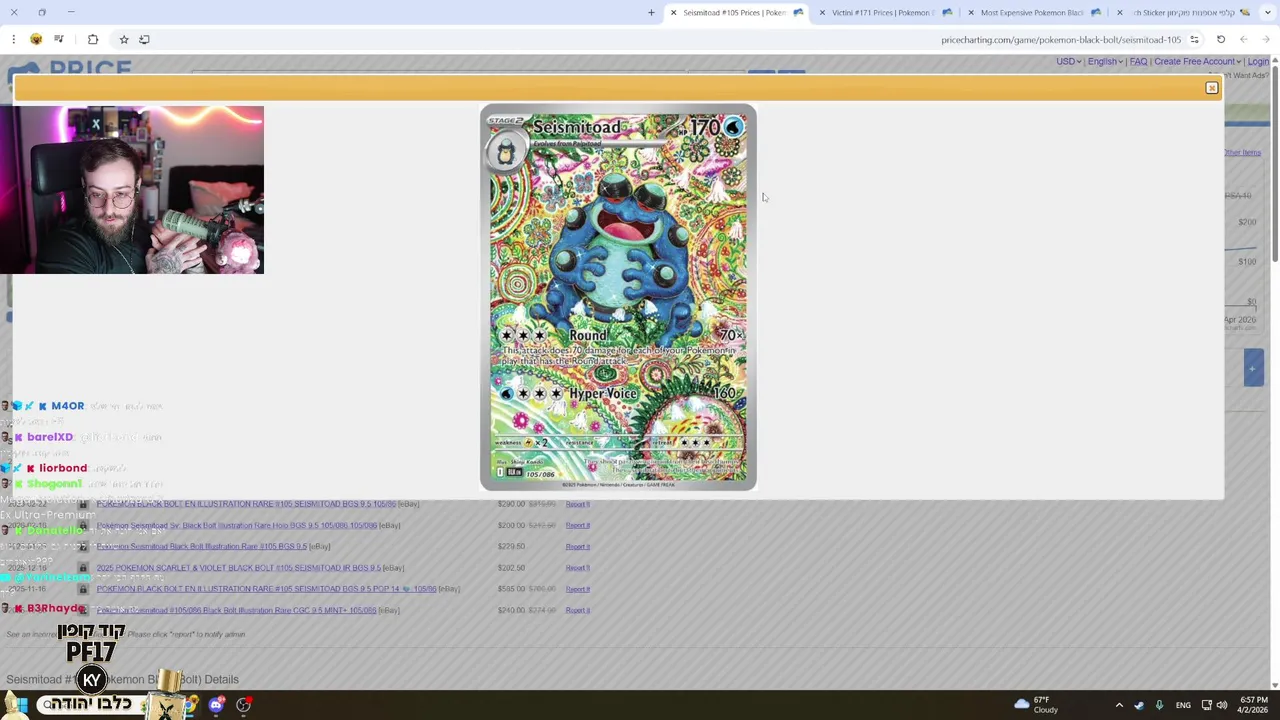Switch to Most Expensive Pokemon Black tab

pyautogui.click(x=1032, y=13)
